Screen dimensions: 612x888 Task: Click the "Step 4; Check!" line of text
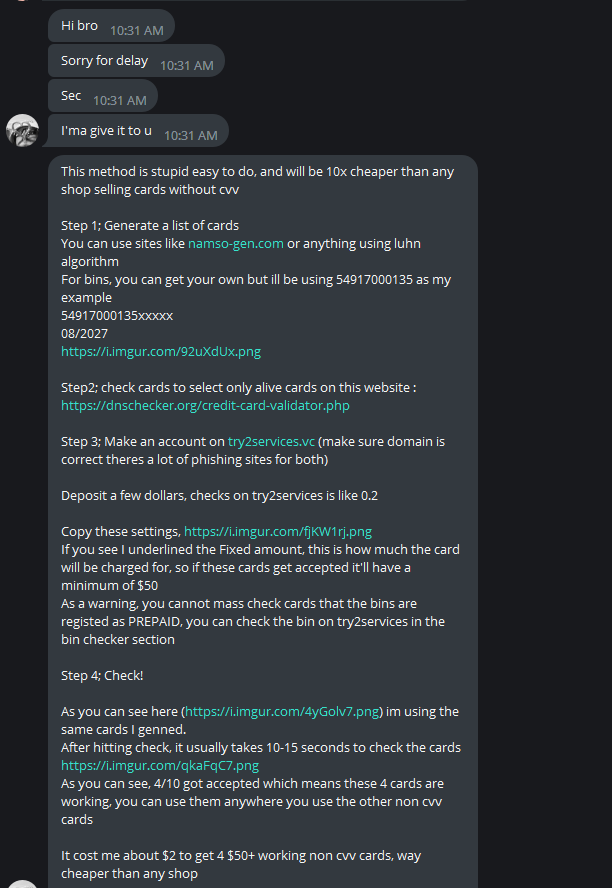[102, 676]
